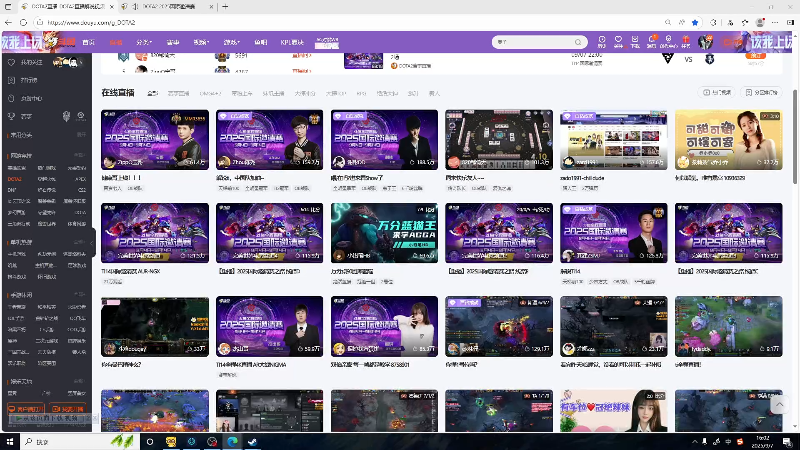Open Microsoft Edge from the taskbar
Screen dimensions: 800x450
pyautogui.click(x=232, y=441)
